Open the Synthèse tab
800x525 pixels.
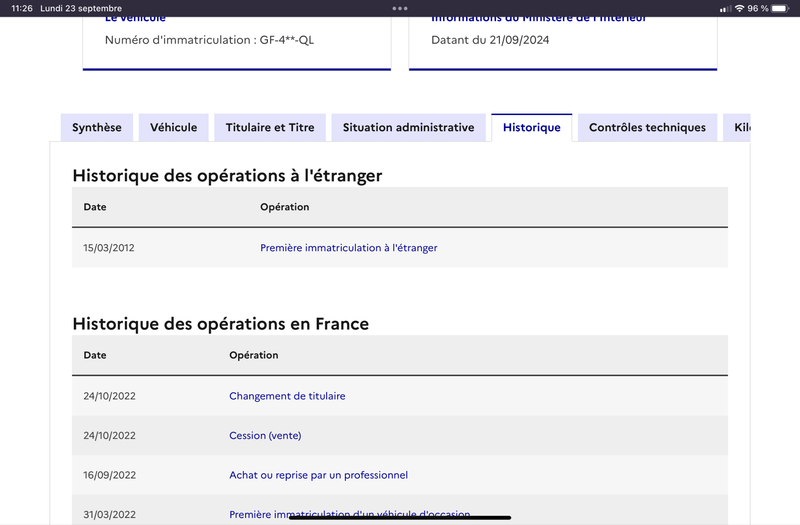97,128
